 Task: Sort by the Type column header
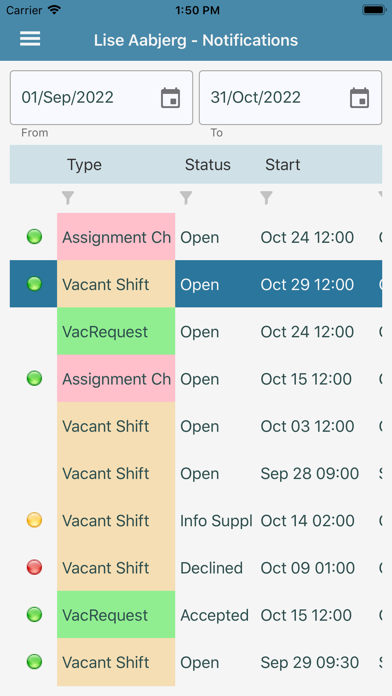point(84,165)
